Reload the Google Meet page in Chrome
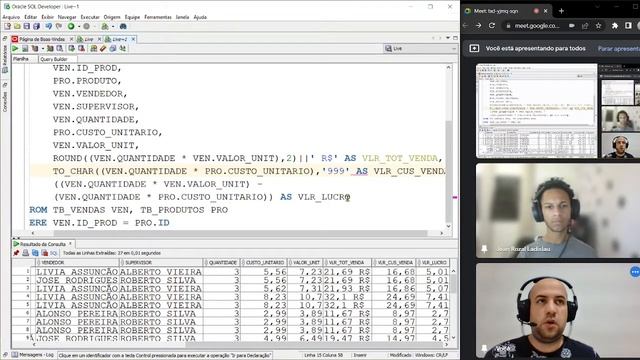Image resolution: width=640 pixels, height=360 pixels. point(492,26)
